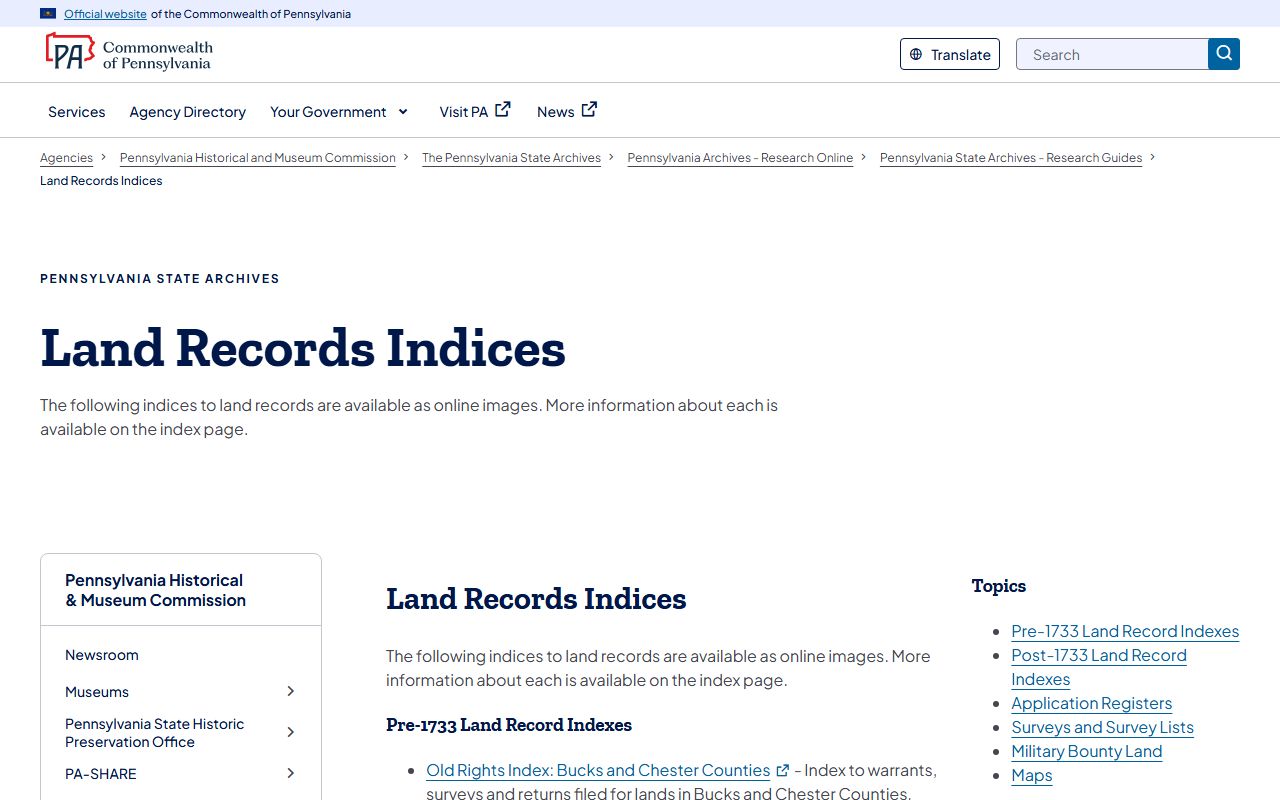The width and height of the screenshot is (1280, 800).
Task: Open Museums in the sidebar
Action: click(97, 691)
